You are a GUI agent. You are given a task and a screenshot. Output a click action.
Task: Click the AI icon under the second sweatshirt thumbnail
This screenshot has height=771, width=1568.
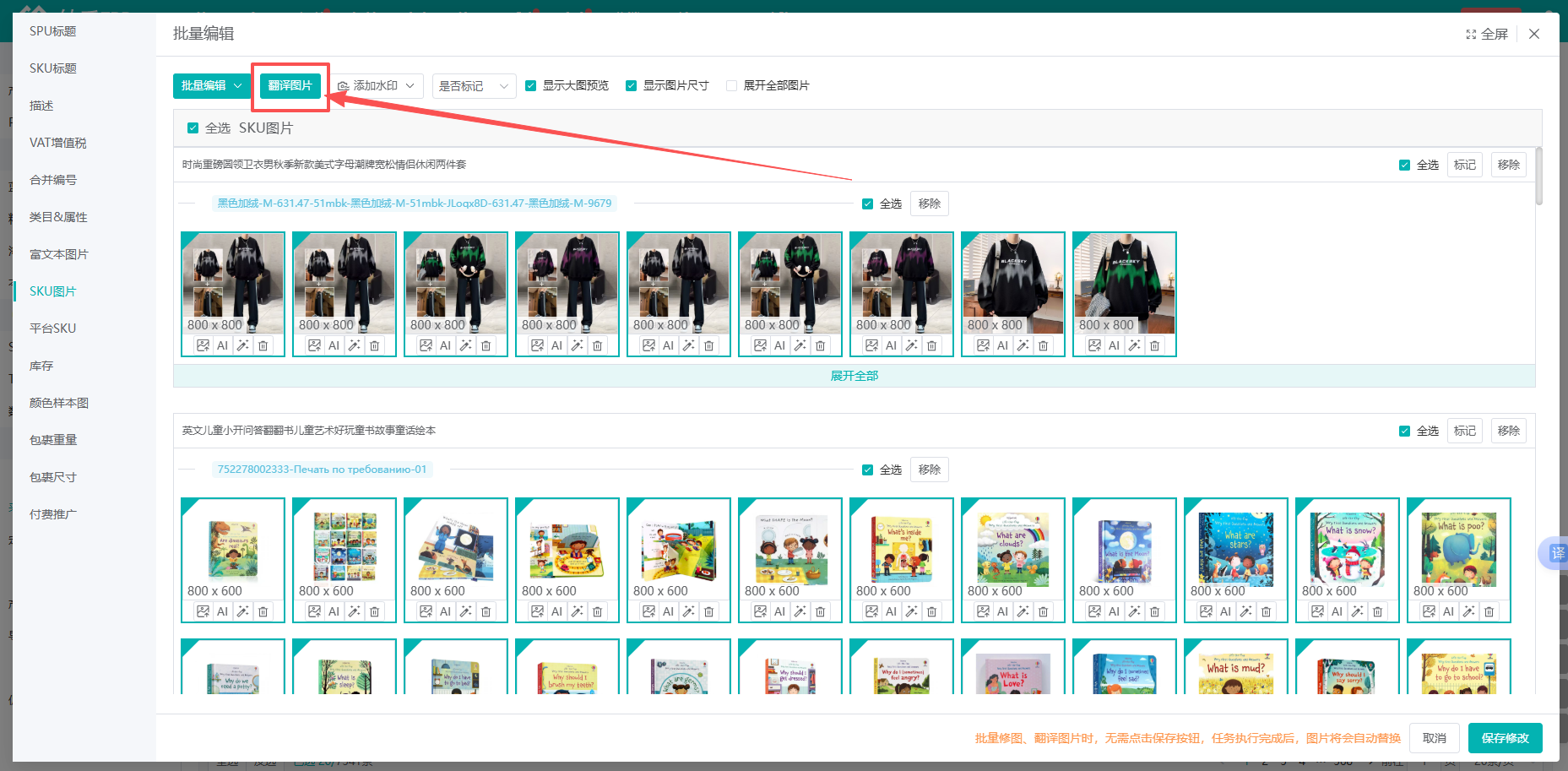click(x=334, y=345)
